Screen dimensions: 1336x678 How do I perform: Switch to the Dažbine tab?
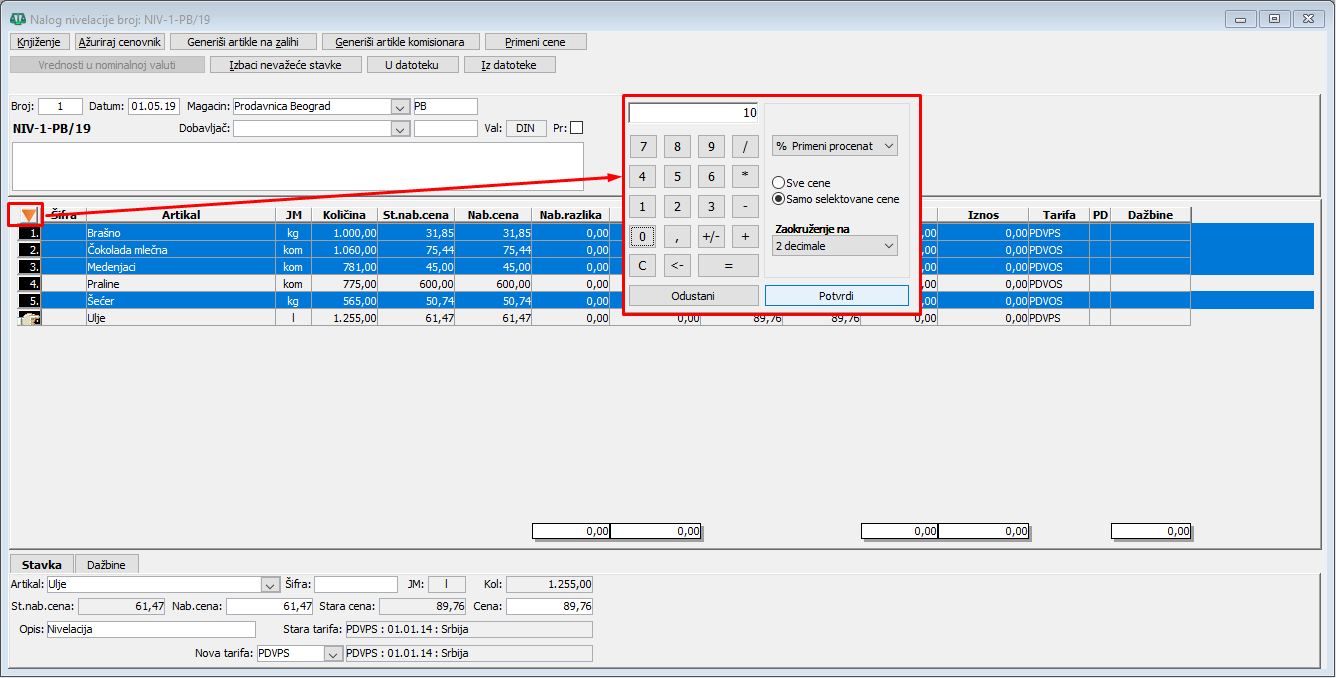106,565
